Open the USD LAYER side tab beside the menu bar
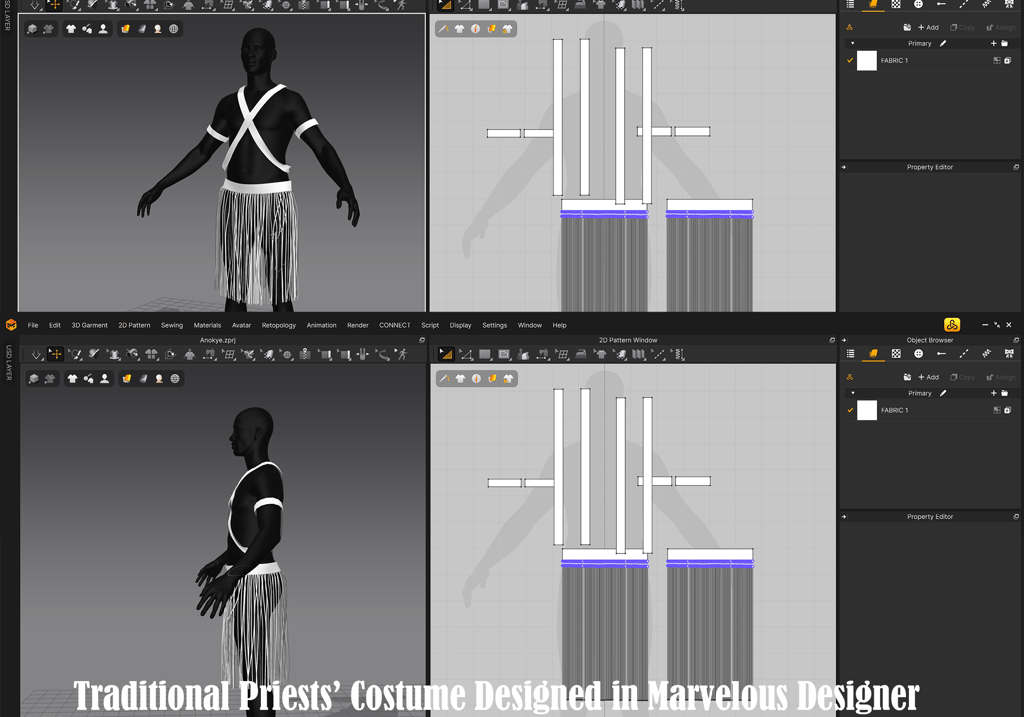The height and width of the screenshot is (717, 1024). pos(8,362)
